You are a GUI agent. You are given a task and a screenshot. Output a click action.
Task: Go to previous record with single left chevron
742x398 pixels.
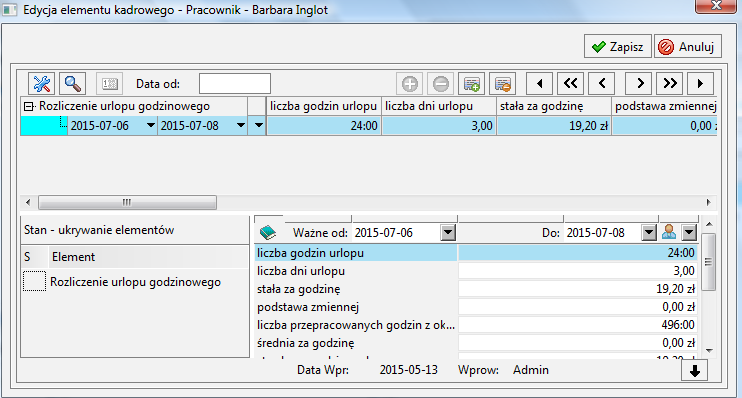(x=602, y=84)
